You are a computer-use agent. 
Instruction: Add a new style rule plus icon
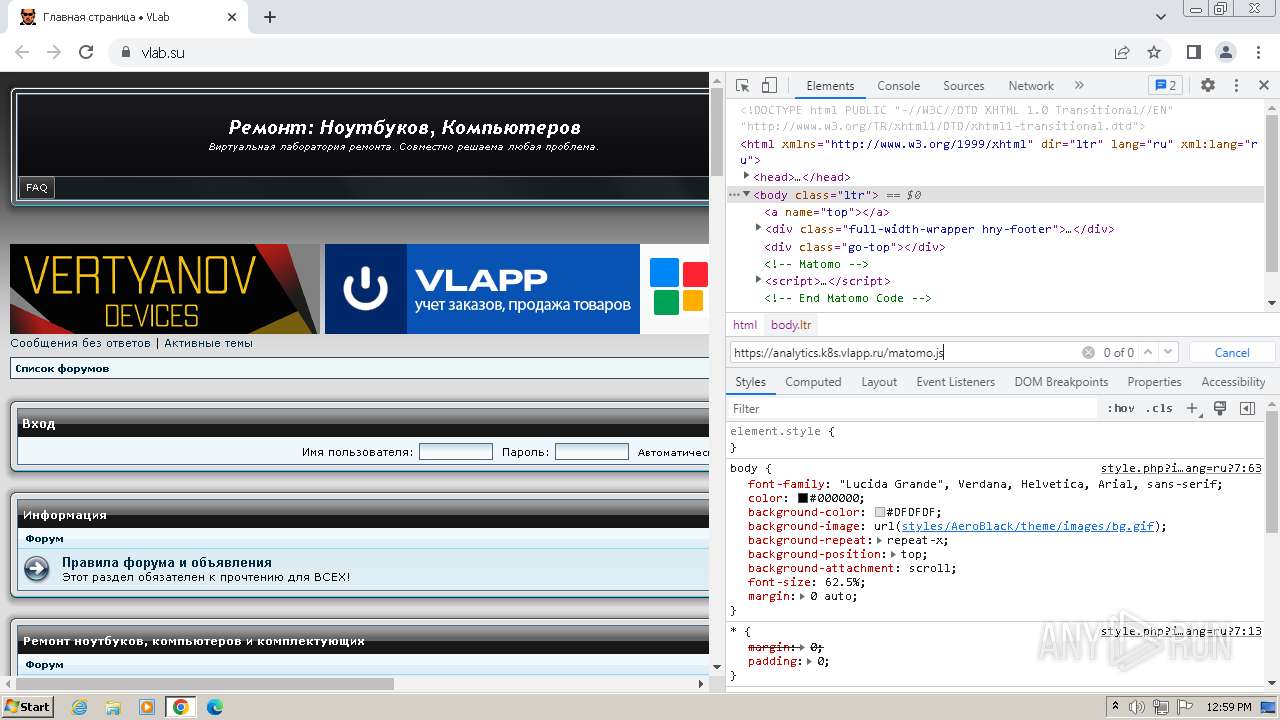[x=1192, y=408]
